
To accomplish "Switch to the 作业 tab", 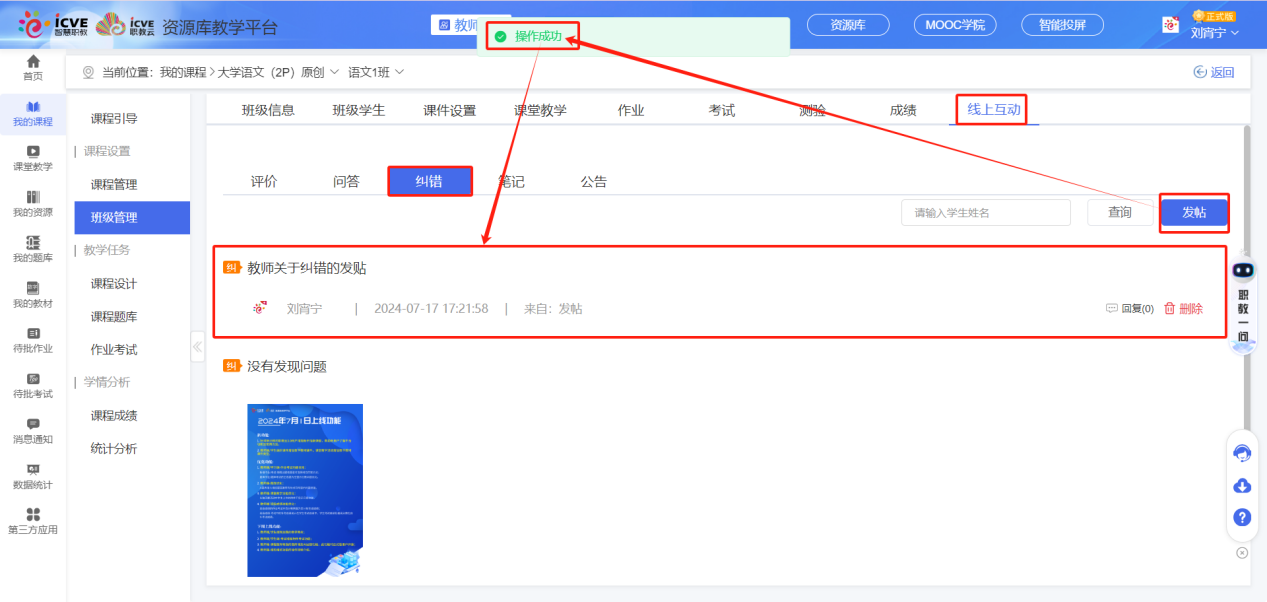I will (631, 110).
